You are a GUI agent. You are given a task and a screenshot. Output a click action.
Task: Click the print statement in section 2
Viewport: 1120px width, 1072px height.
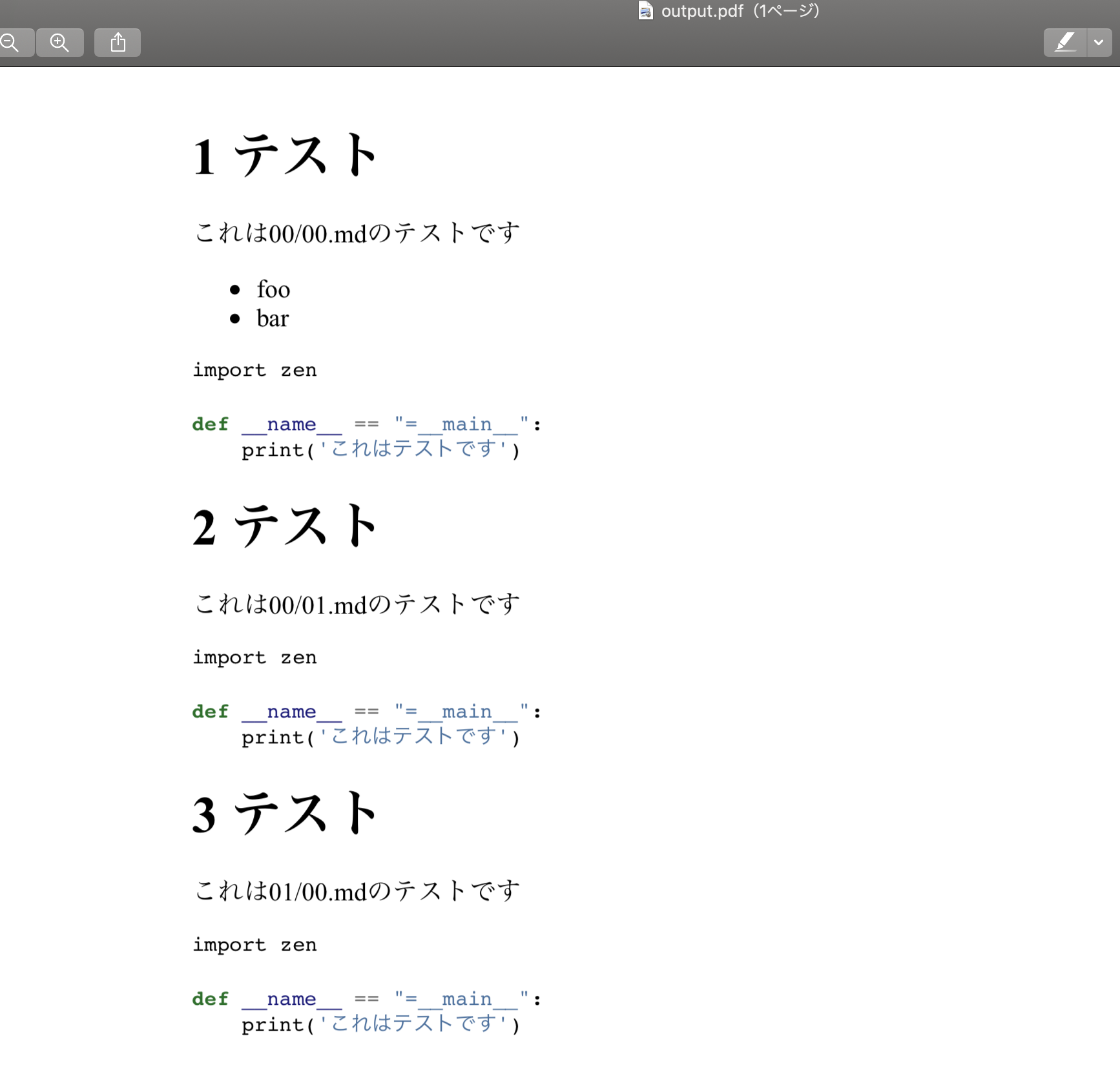(x=380, y=736)
